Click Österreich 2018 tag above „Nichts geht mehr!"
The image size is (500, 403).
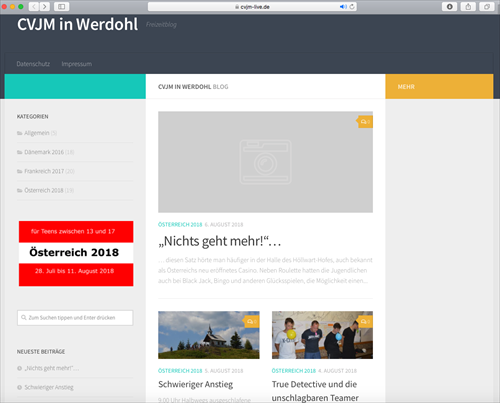(x=180, y=225)
